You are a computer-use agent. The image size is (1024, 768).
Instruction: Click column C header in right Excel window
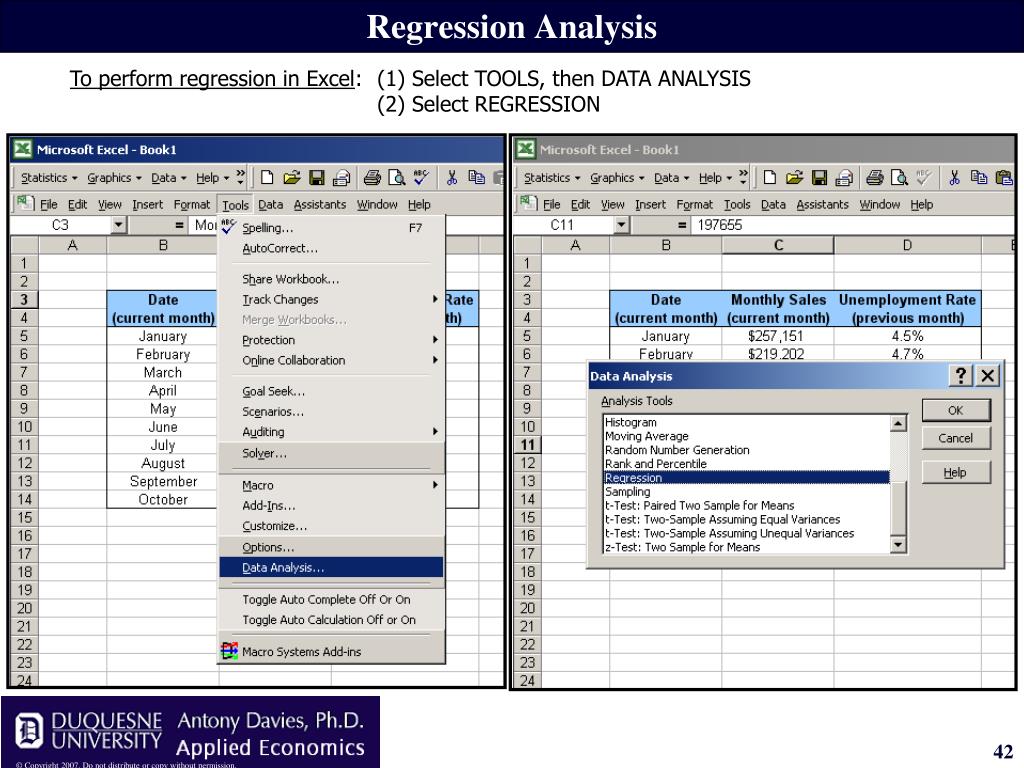point(778,245)
